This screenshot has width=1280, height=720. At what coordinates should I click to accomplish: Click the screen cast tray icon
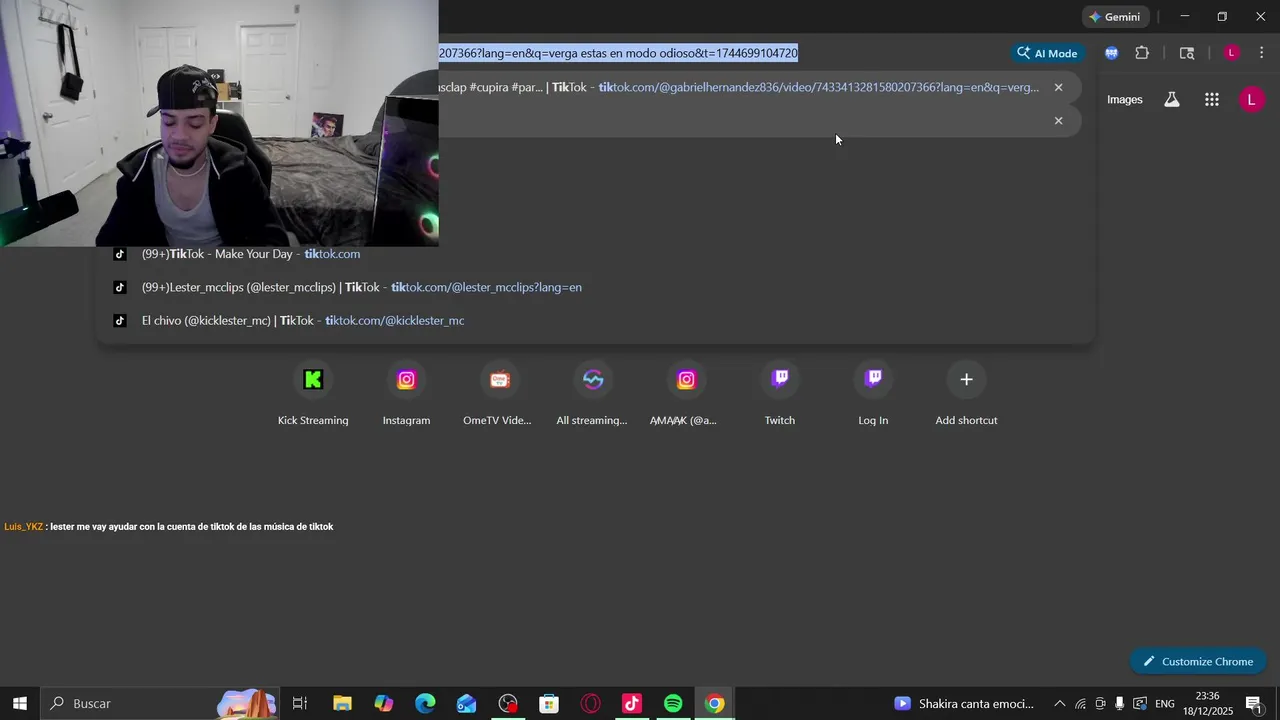click(1140, 704)
